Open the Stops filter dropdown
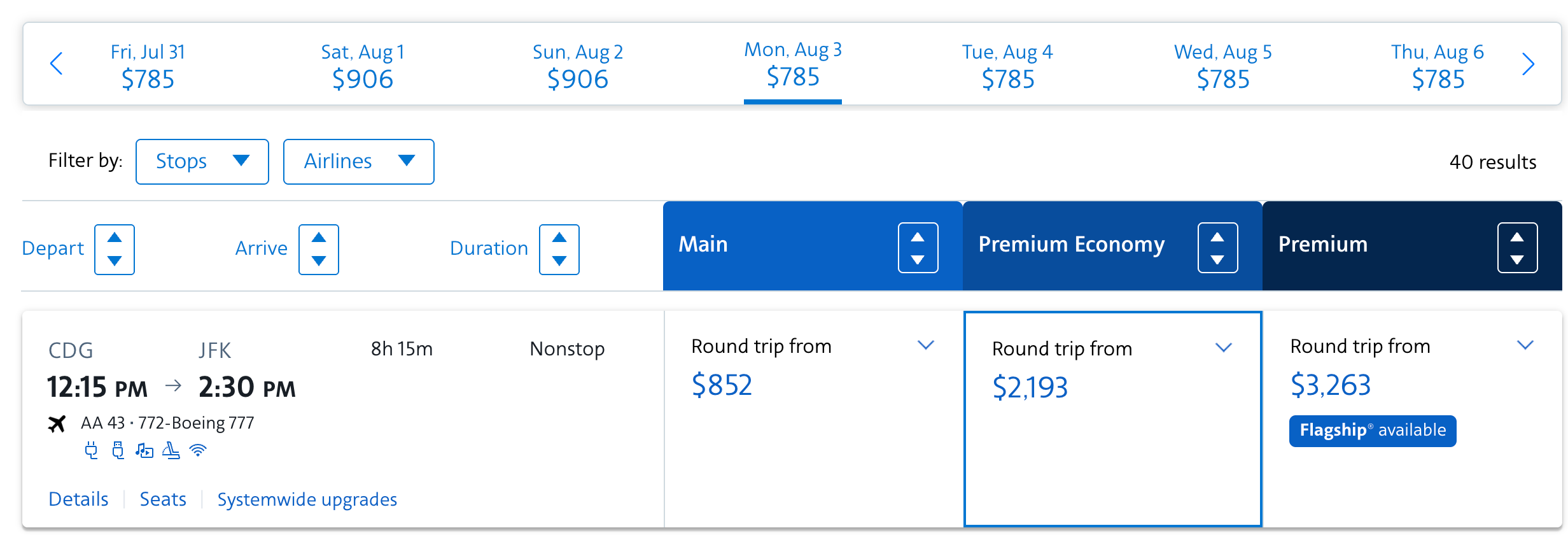This screenshot has width=1568, height=535. pos(202,161)
